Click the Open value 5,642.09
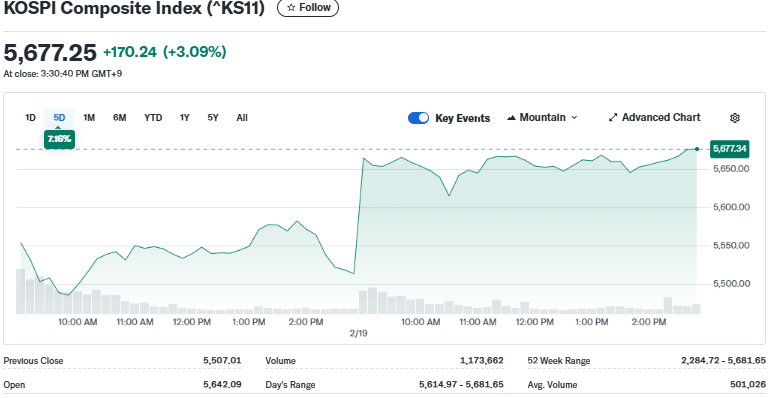The height and width of the screenshot is (398, 772). (x=222, y=385)
